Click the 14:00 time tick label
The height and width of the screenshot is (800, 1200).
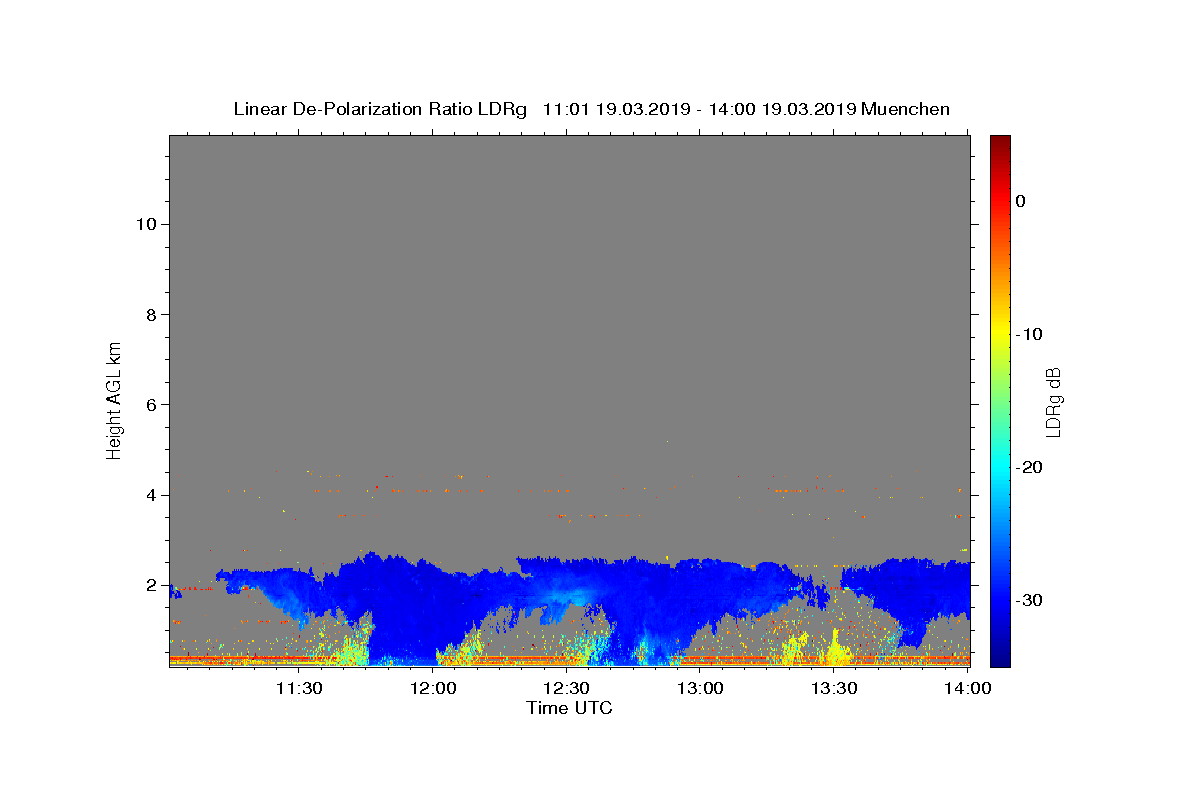pyautogui.click(x=967, y=688)
